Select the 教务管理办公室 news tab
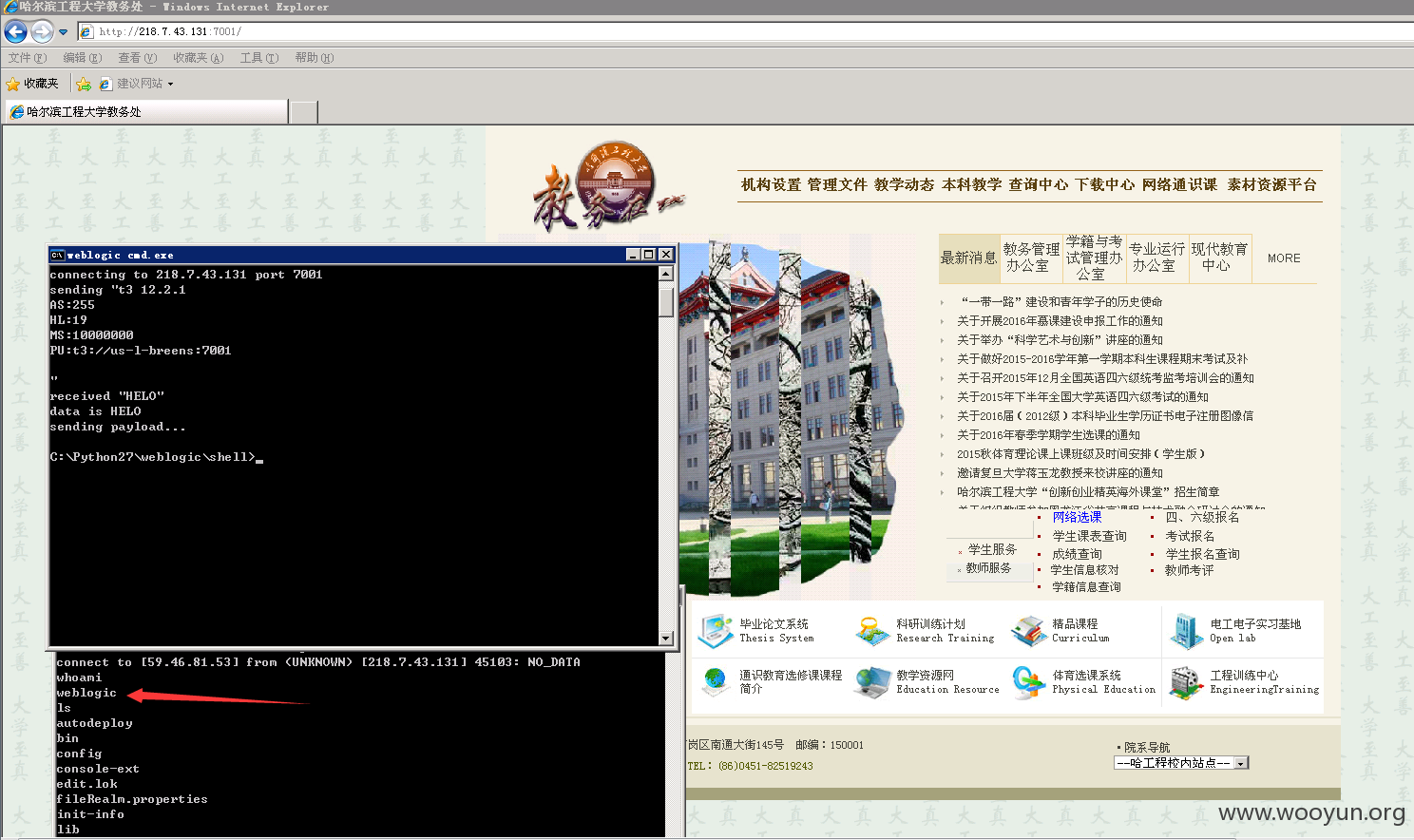The height and width of the screenshot is (840, 1414). (1031, 258)
